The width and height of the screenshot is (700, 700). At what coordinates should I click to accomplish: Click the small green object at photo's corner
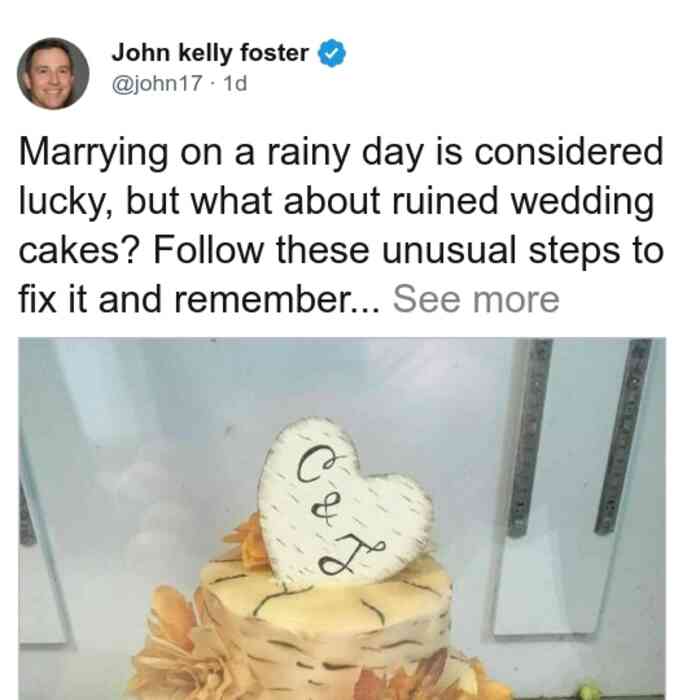click(x=588, y=690)
